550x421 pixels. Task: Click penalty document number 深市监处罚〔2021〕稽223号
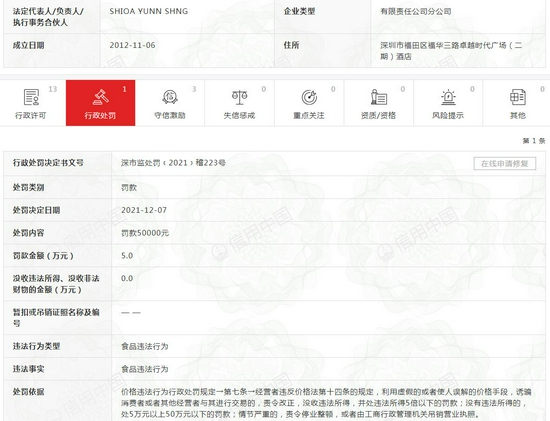[x=173, y=163]
